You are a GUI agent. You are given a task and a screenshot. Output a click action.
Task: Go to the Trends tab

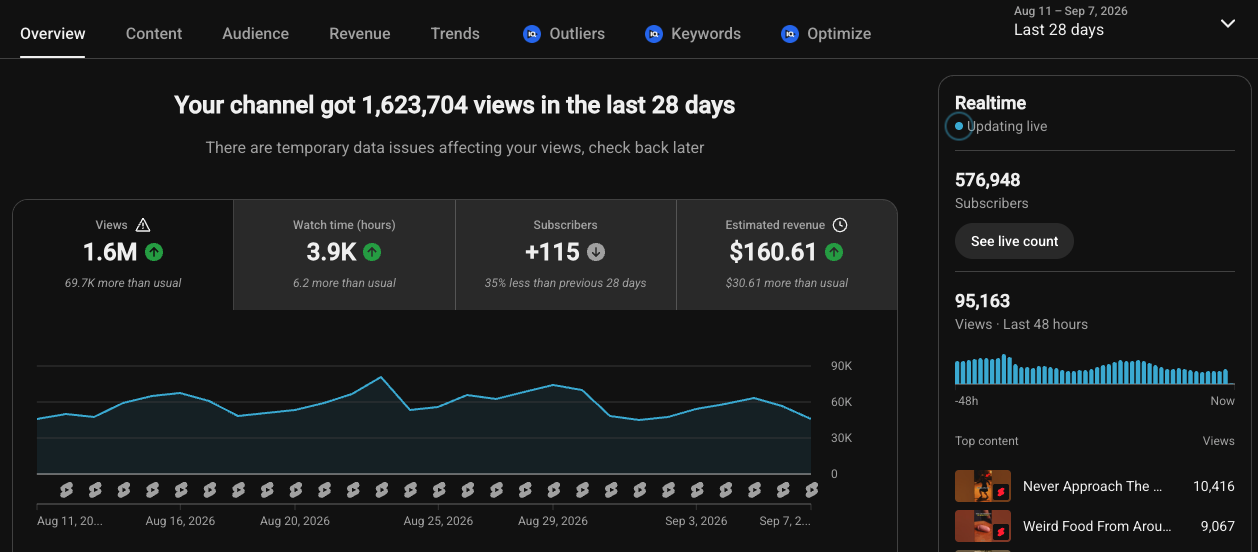pos(455,33)
